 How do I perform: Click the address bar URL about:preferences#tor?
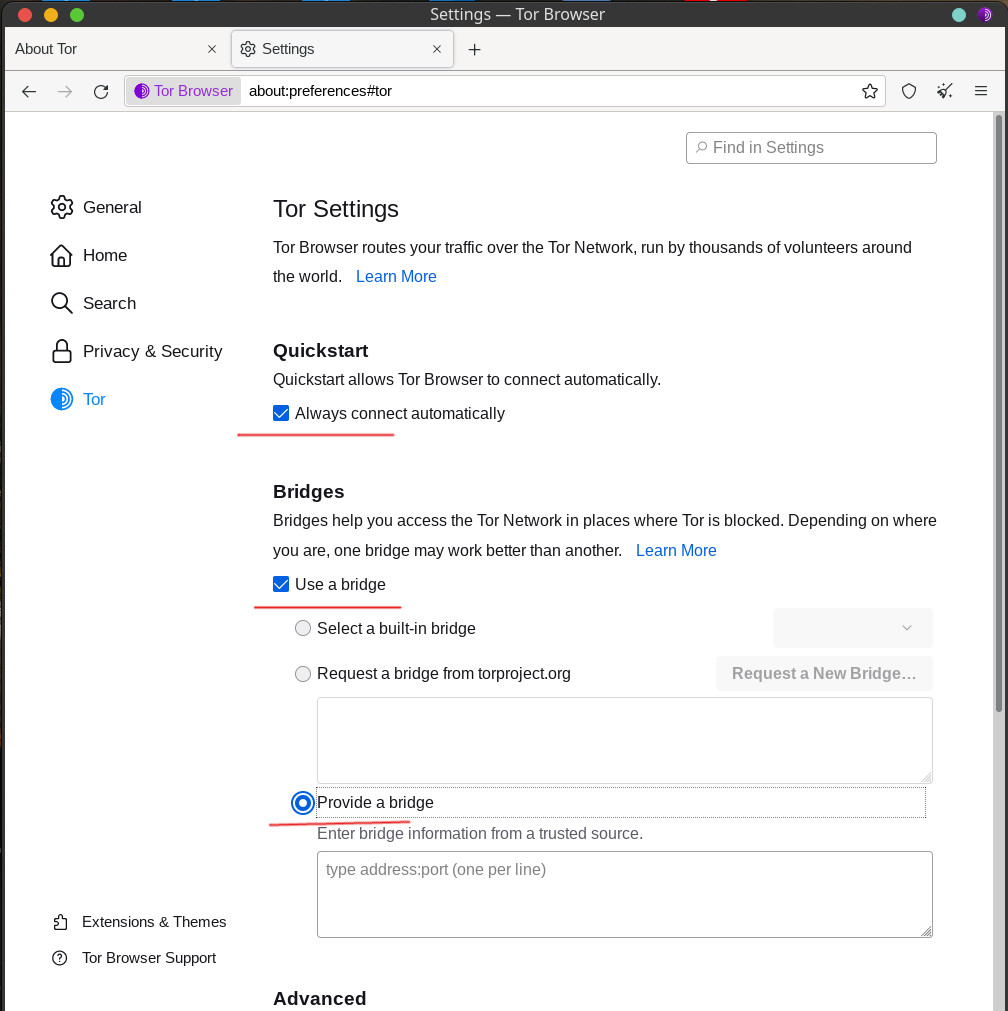tap(321, 91)
